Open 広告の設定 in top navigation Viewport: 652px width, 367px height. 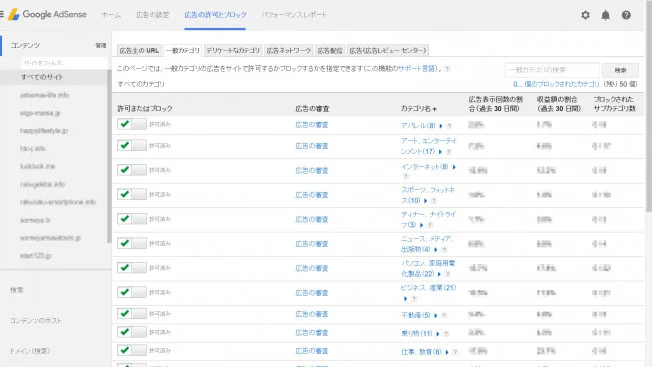tap(153, 15)
